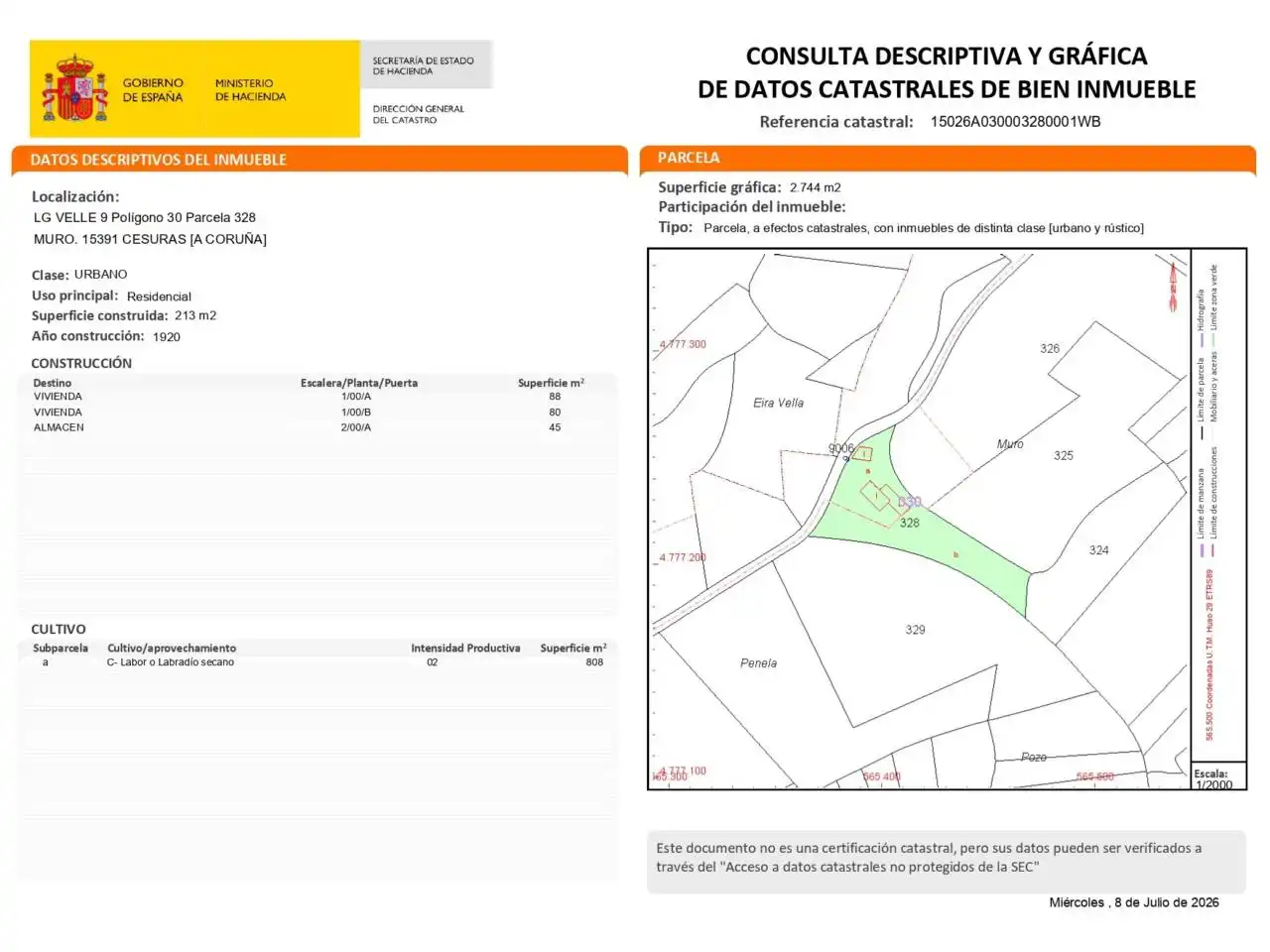Click the Superficie gráfica value '2.744 m2'

[816, 187]
